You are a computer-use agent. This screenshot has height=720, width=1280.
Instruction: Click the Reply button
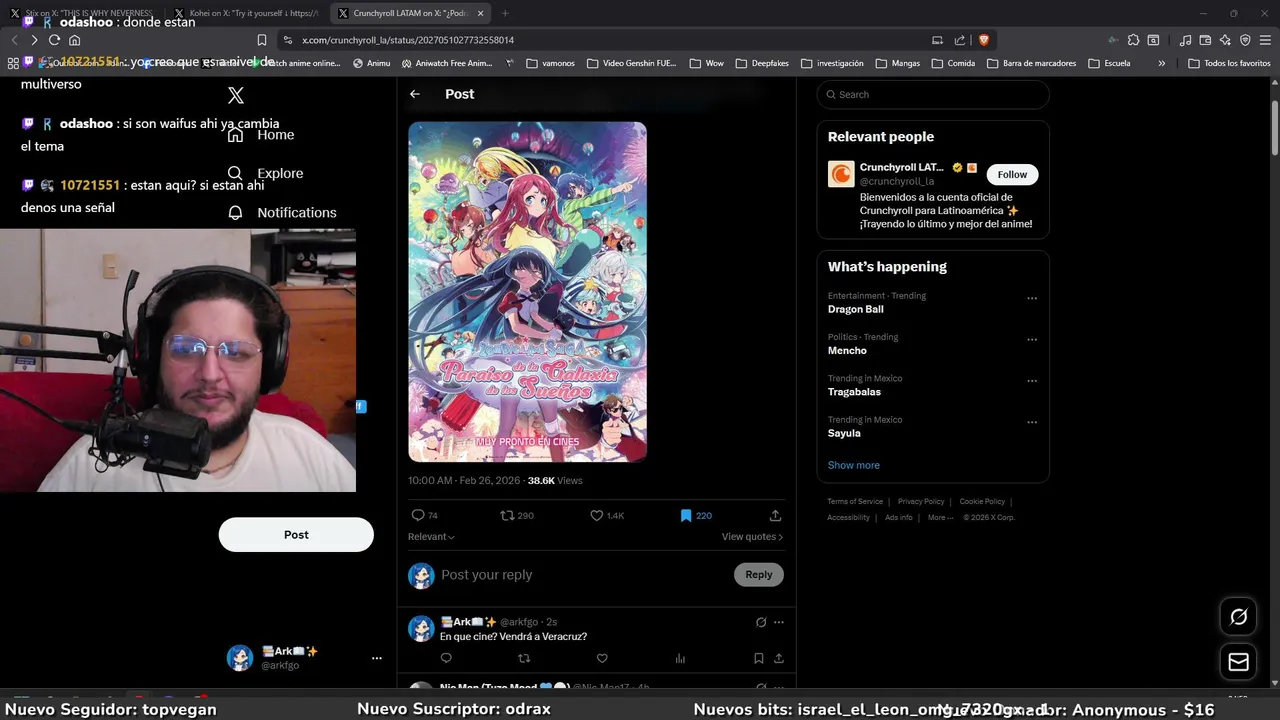click(759, 574)
